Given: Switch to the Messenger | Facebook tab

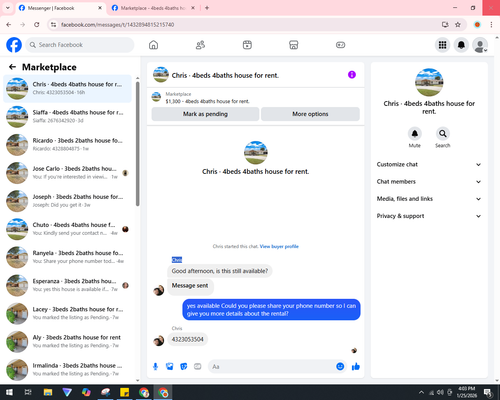Looking at the screenshot, I should click(61, 8).
